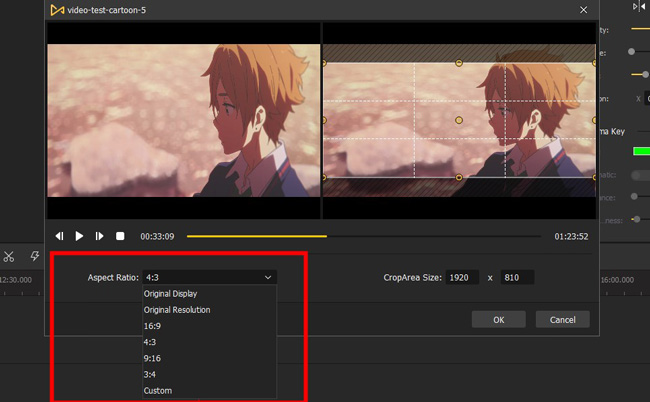Click the end time 01:23:52
The image size is (650, 402).
point(571,236)
